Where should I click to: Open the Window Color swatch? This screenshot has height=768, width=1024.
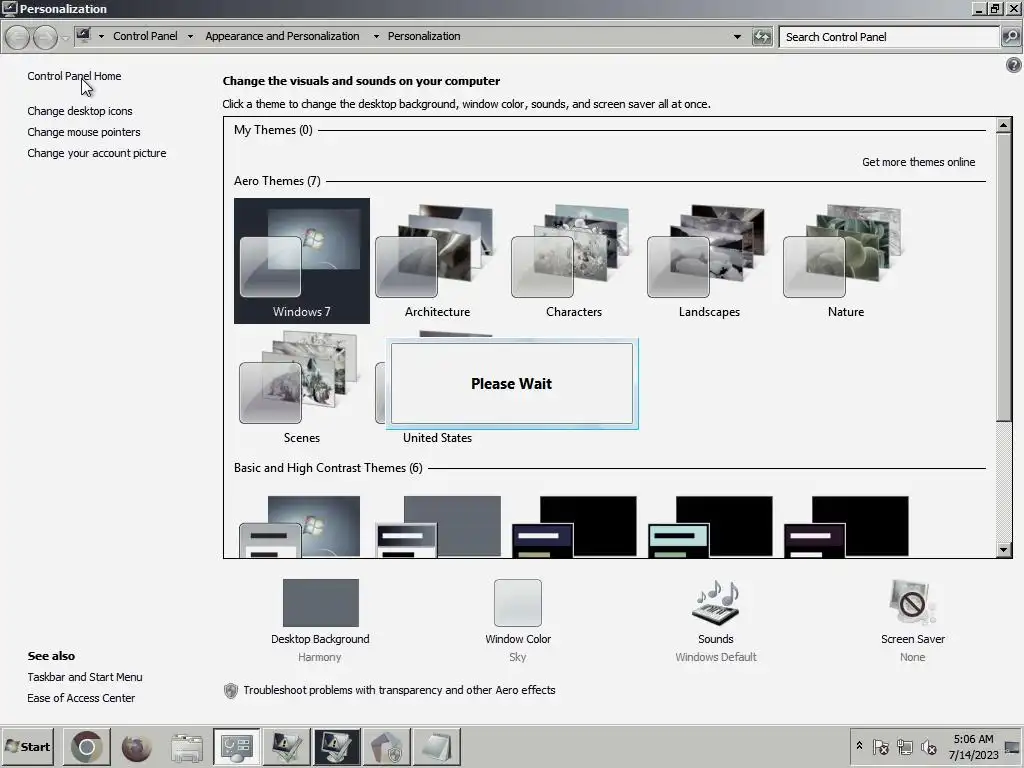pos(518,603)
